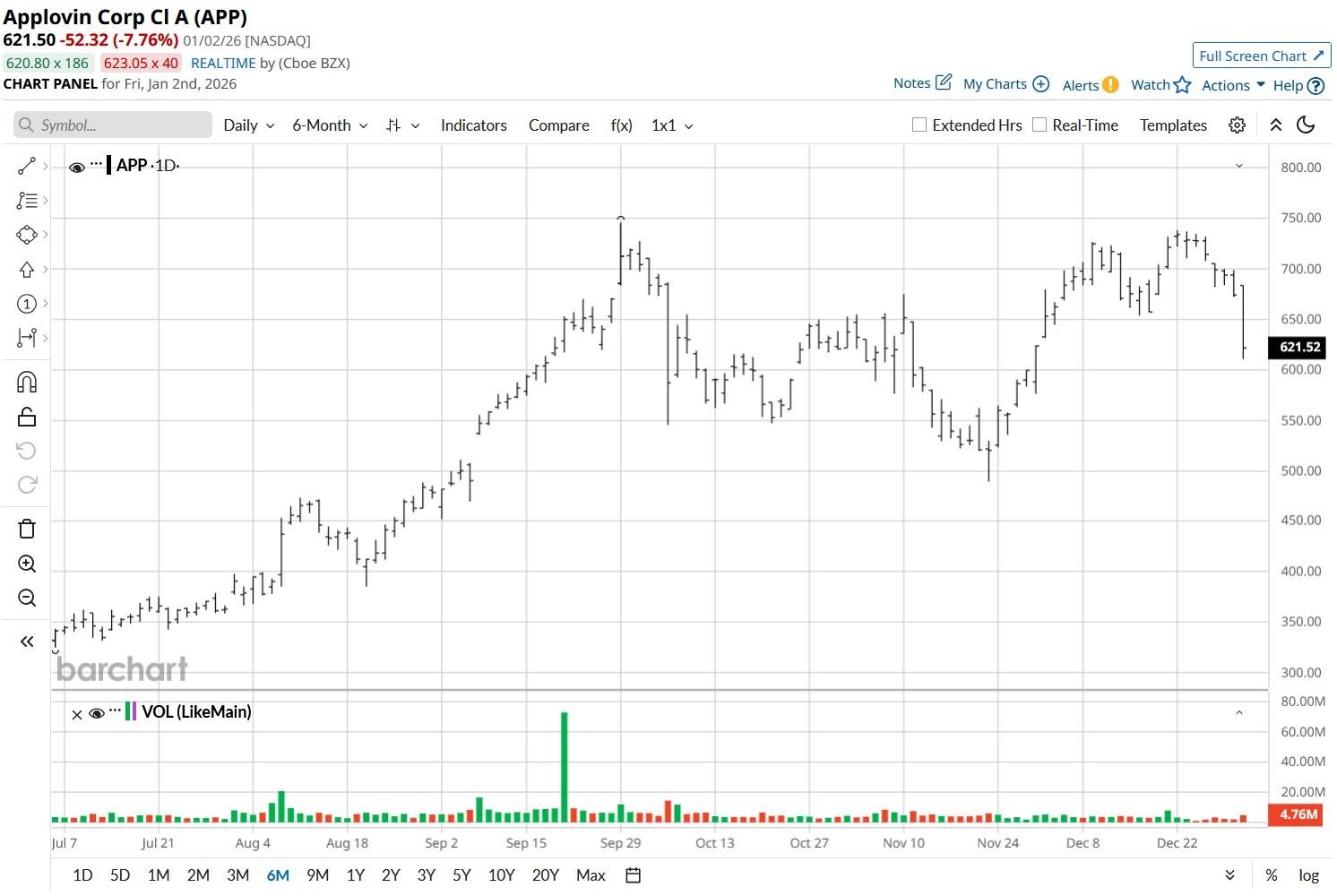Select the 6M time range
The width and height of the screenshot is (1337, 896).
pyautogui.click(x=278, y=875)
